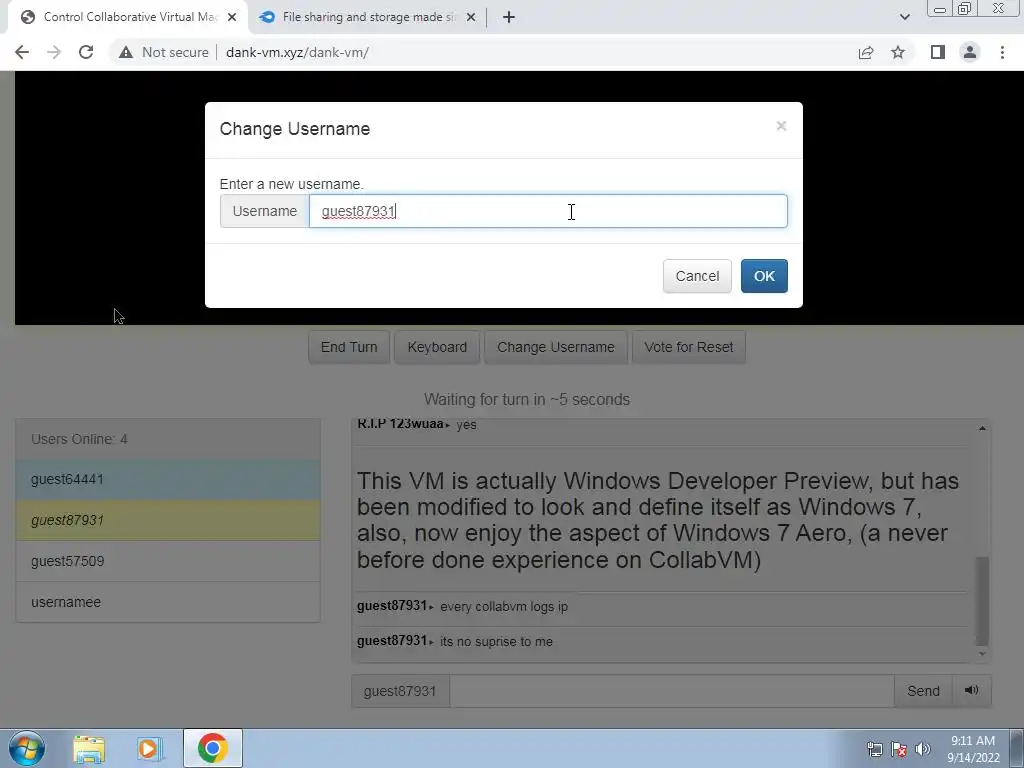Cancel the username change
1024x768 pixels.
point(697,276)
